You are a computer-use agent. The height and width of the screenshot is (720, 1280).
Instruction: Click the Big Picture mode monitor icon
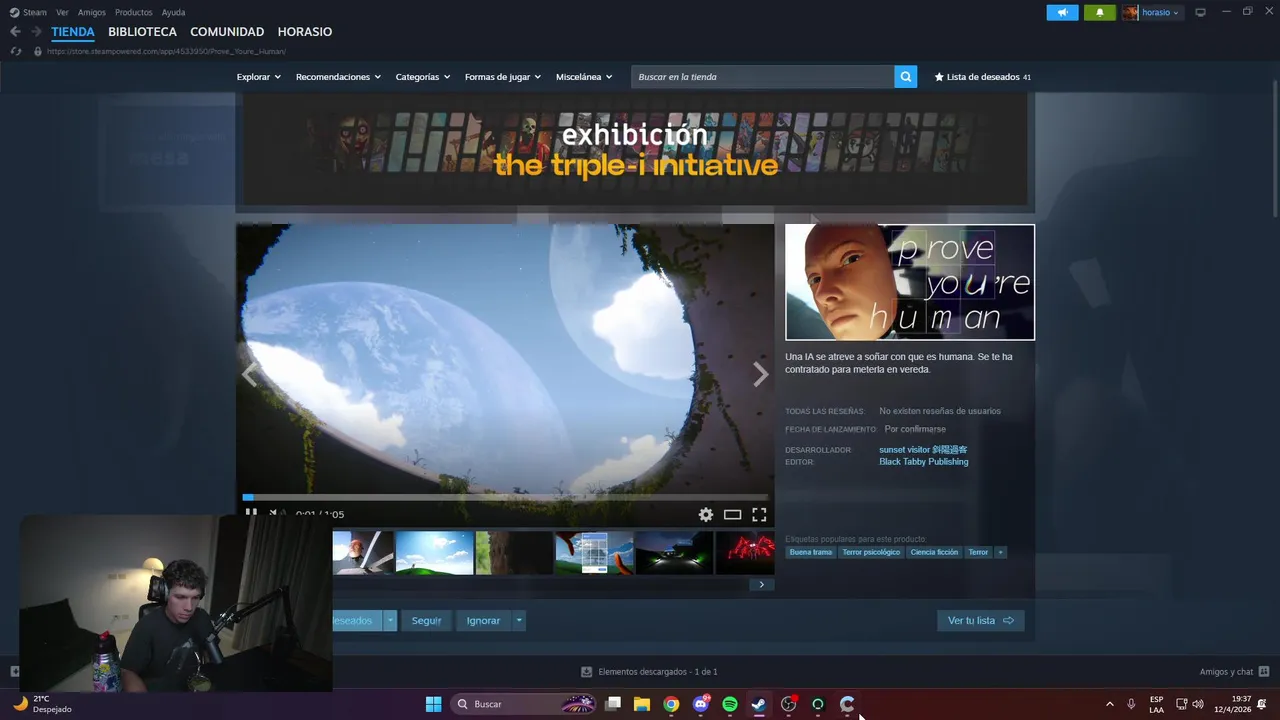[x=1201, y=13]
